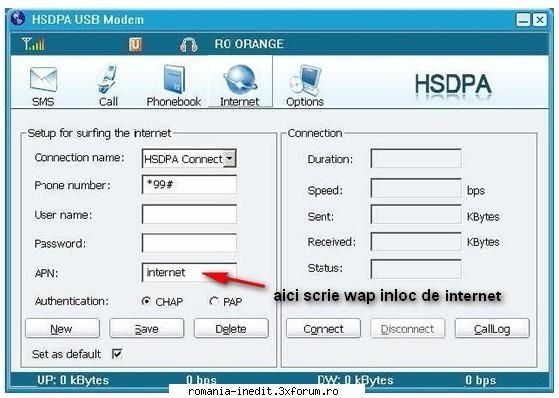Click the Password field
Image resolution: width=559 pixels, height=398 pixels.
coord(189,243)
